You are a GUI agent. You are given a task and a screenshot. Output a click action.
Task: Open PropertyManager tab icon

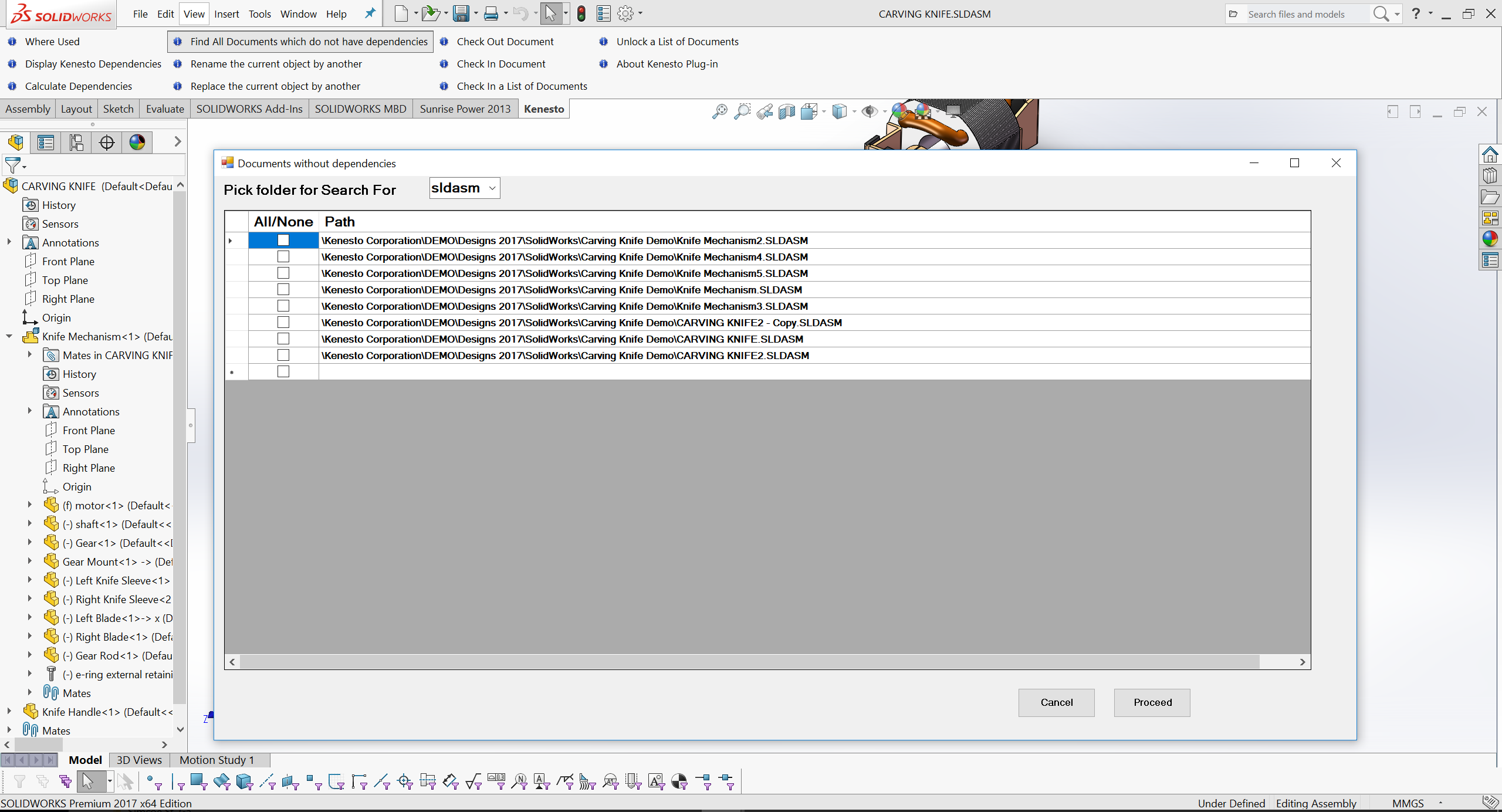point(46,142)
